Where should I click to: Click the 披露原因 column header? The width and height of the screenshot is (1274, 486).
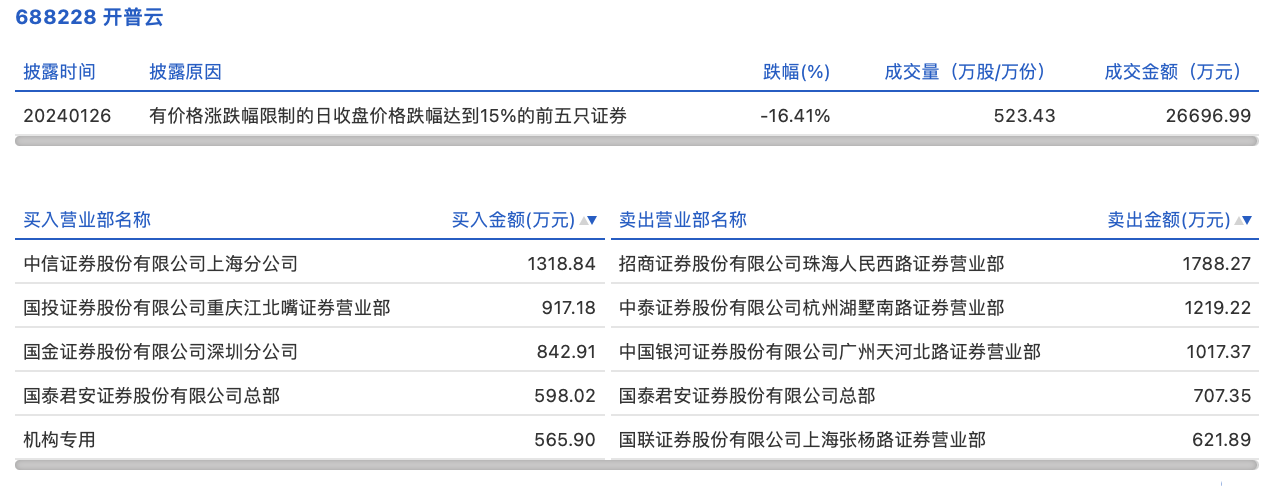pos(185,72)
